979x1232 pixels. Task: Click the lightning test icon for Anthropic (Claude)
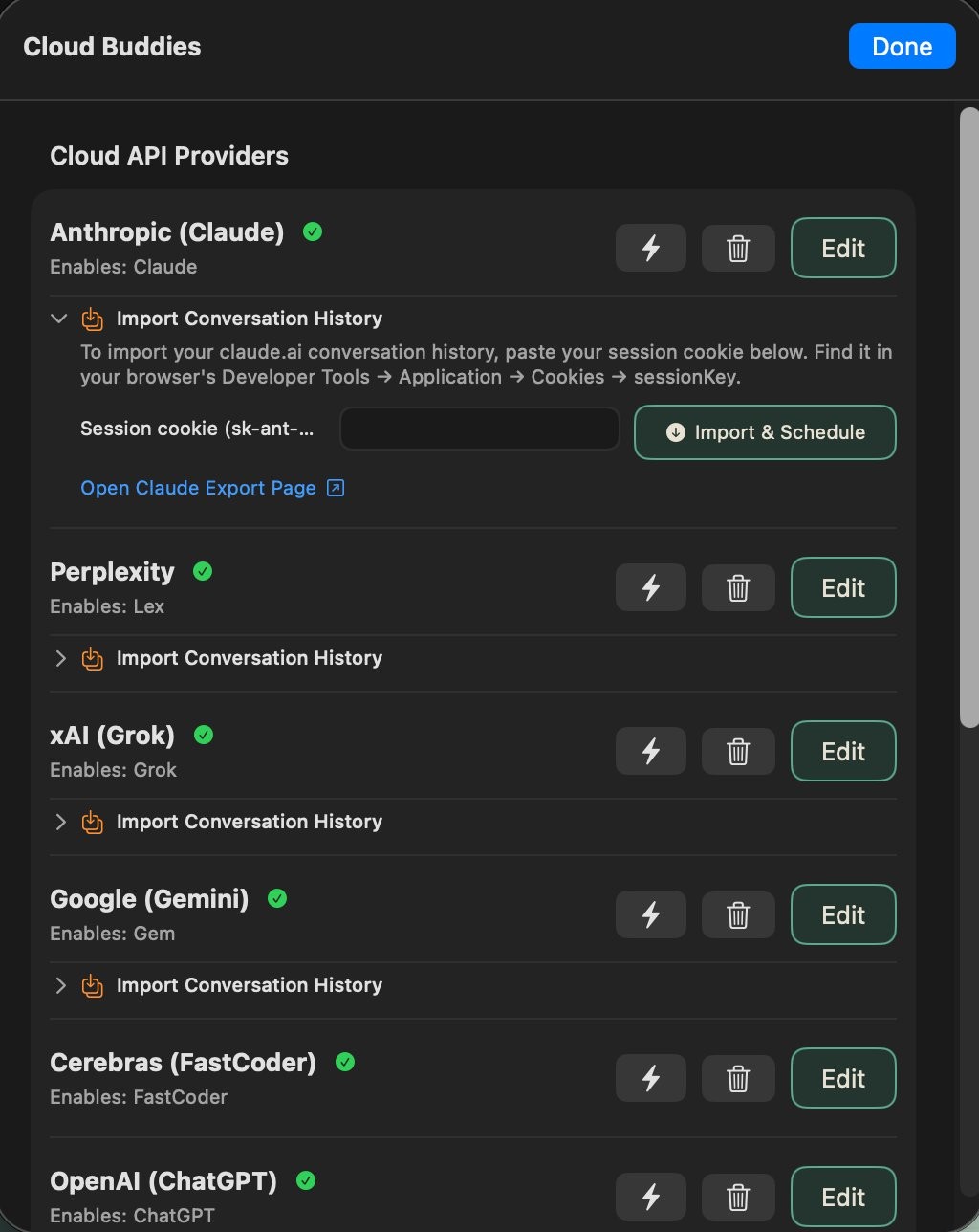[x=651, y=249]
